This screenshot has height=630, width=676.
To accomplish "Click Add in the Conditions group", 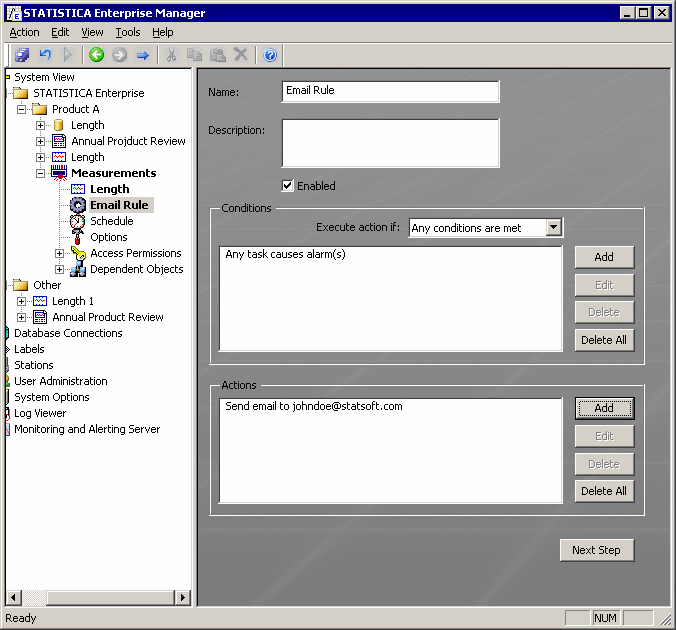I will 604,257.
